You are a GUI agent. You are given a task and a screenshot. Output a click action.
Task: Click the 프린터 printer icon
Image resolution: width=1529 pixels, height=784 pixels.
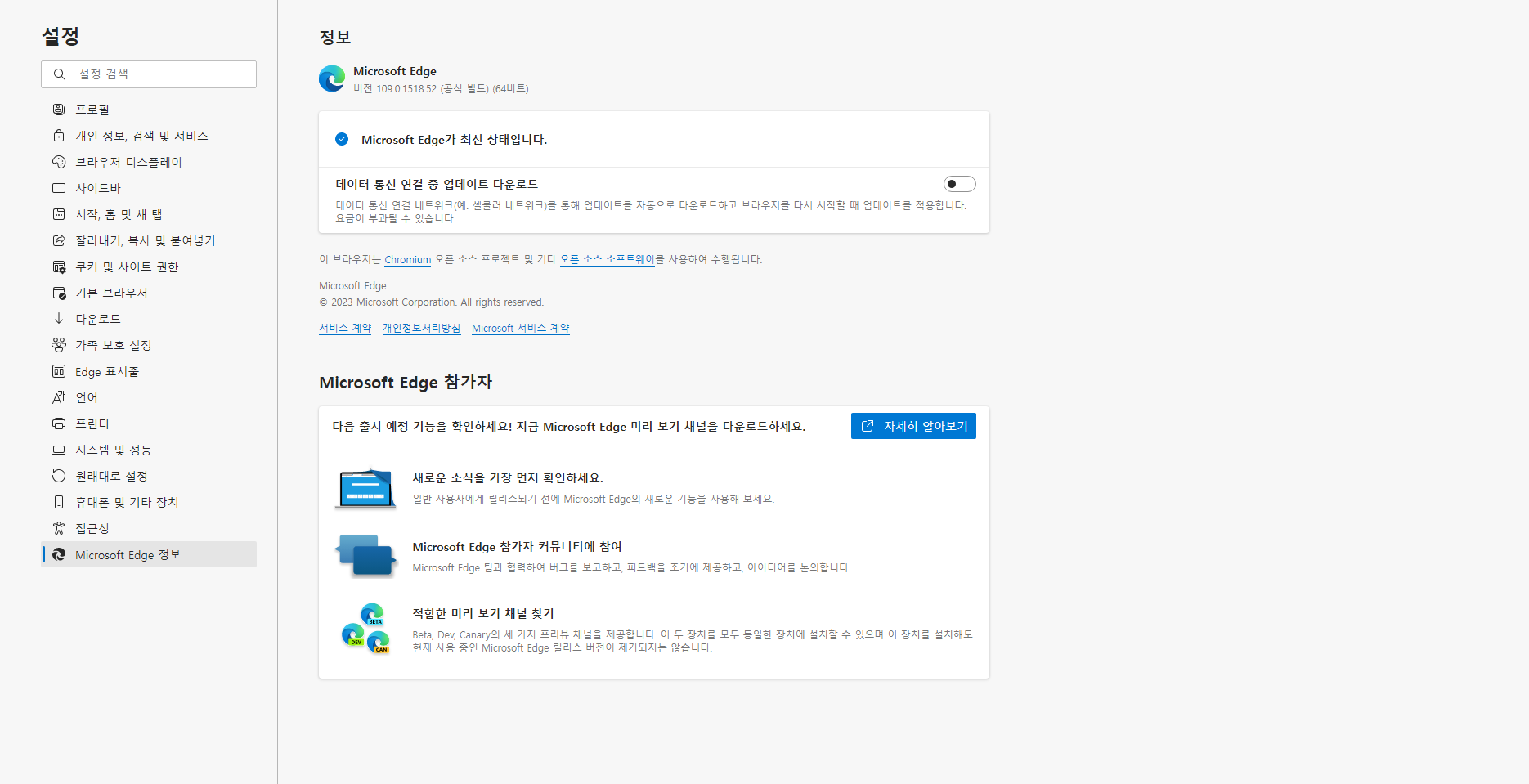pos(59,423)
